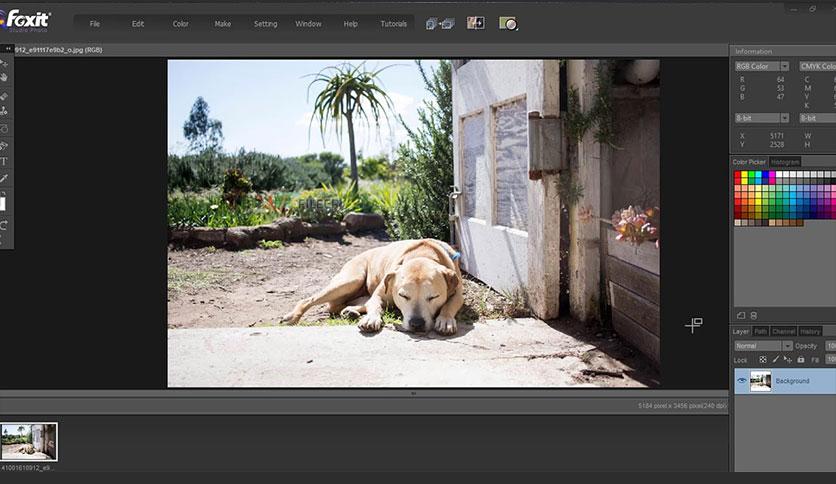
Task: Open the Window menu
Action: click(308, 24)
